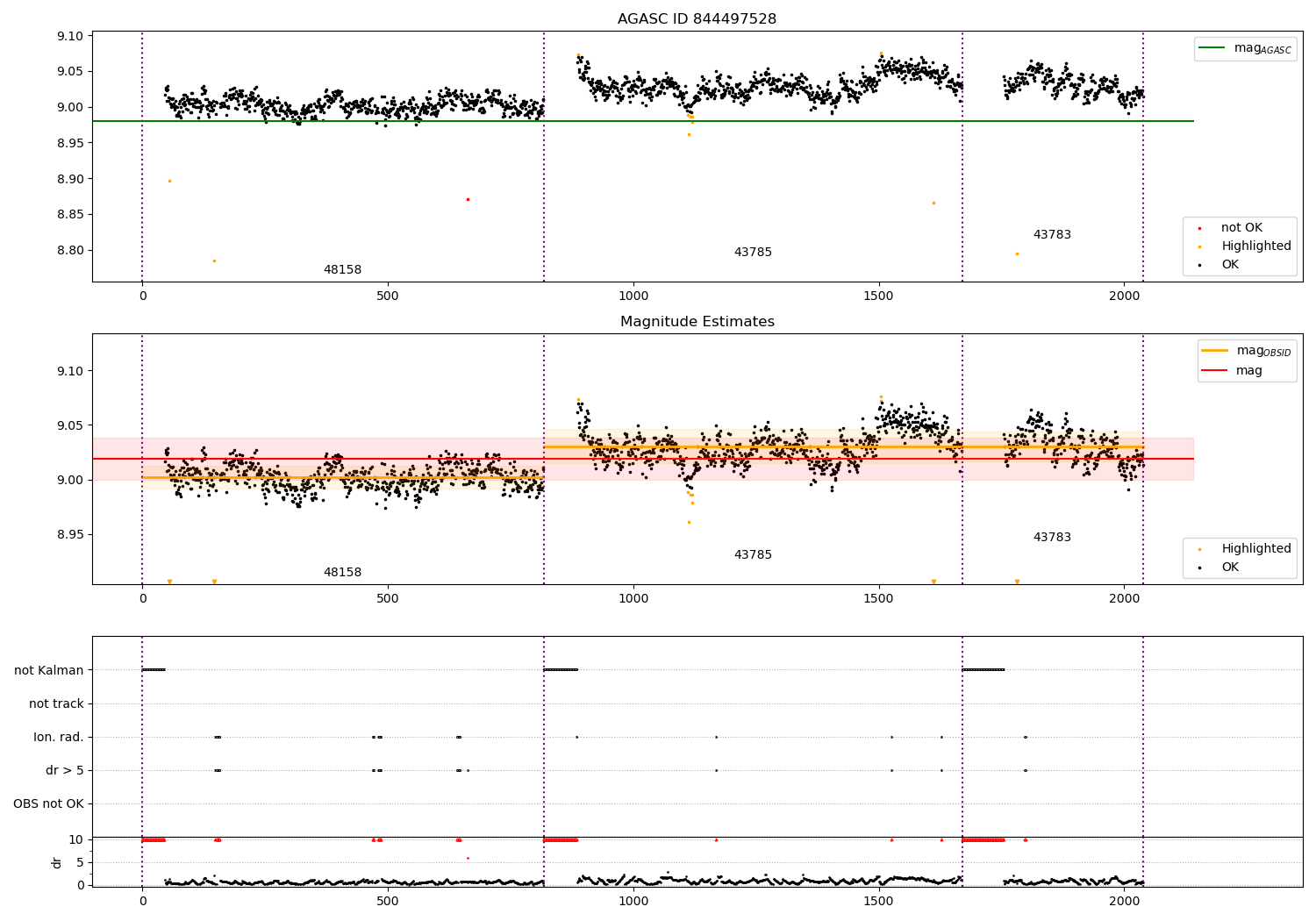Viewport: 1316px width, 921px height.
Task: Click 'Highlighted' in the top plot legend
Action: 1255,246
